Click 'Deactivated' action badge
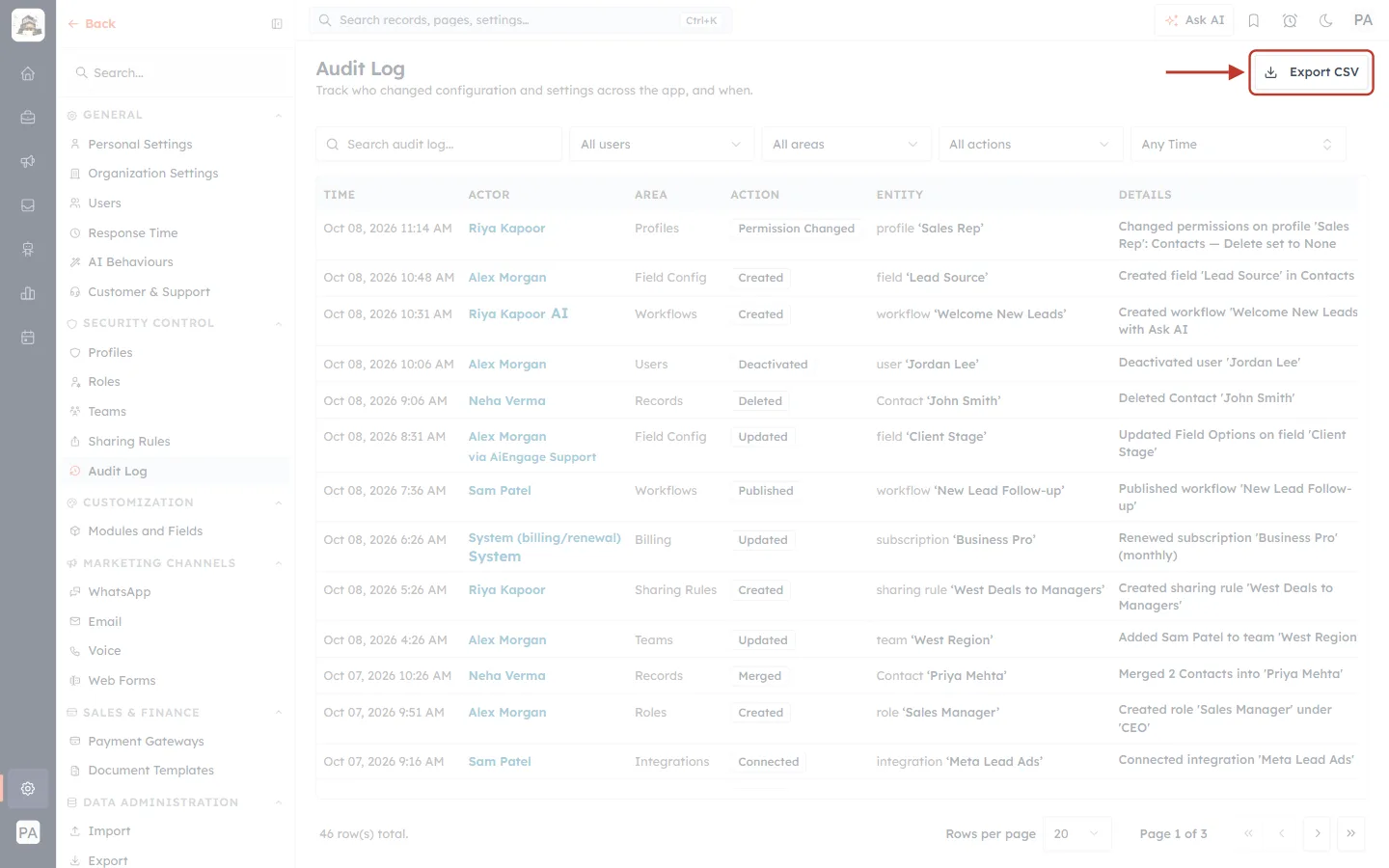This screenshot has width=1389, height=868. click(773, 366)
